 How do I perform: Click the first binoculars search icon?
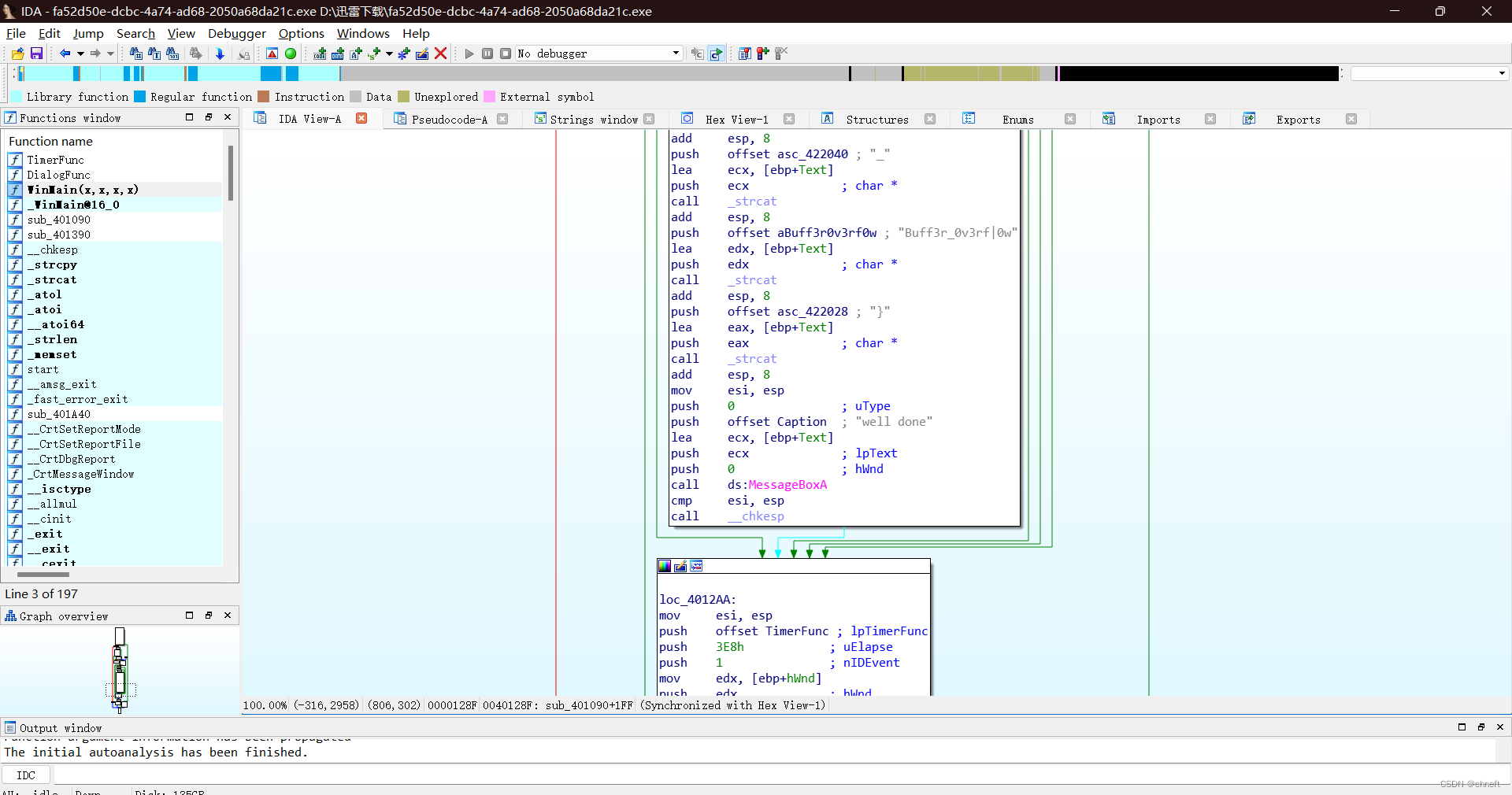(135, 54)
